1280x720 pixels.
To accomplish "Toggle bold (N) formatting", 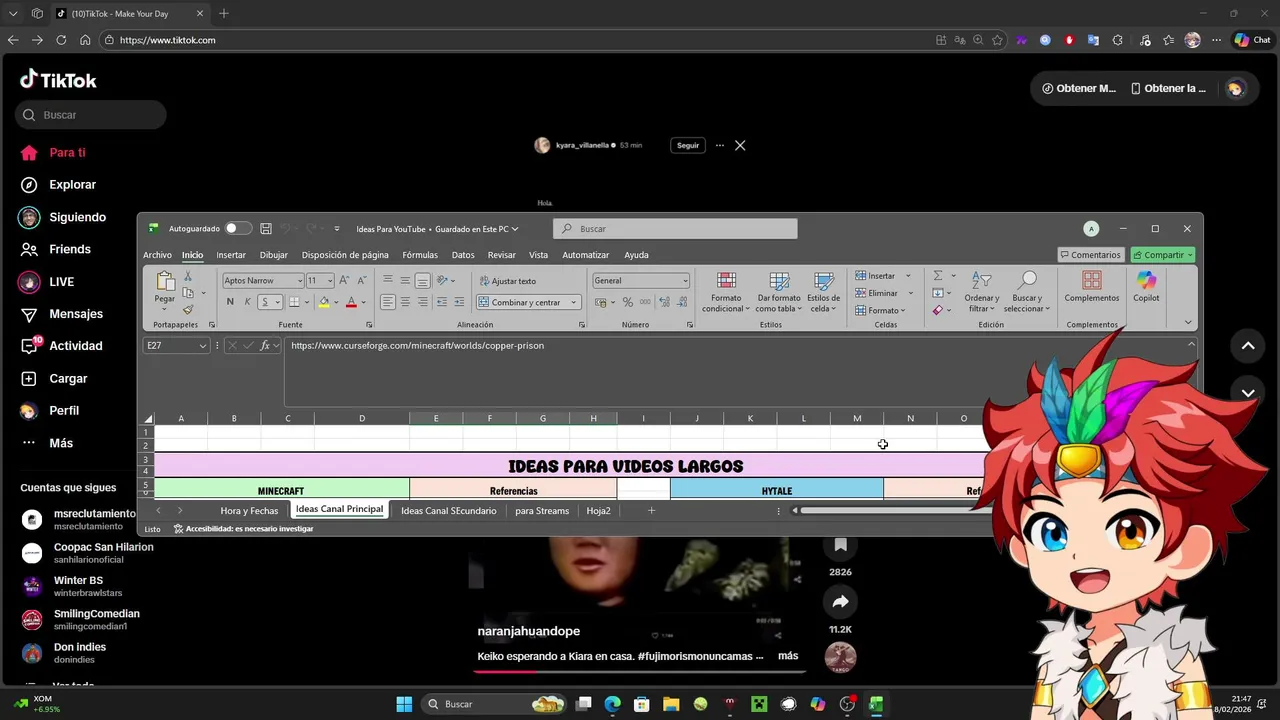I will coord(230,302).
